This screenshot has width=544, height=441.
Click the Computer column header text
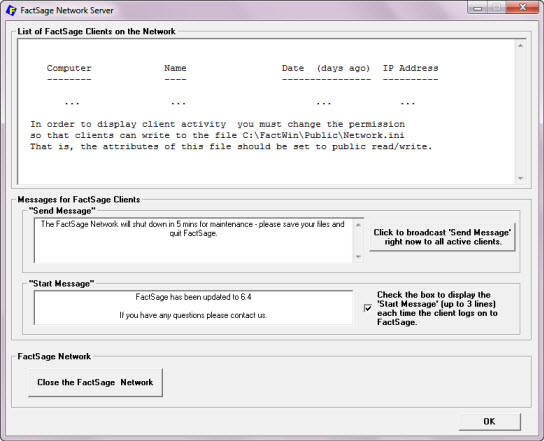pos(69,68)
